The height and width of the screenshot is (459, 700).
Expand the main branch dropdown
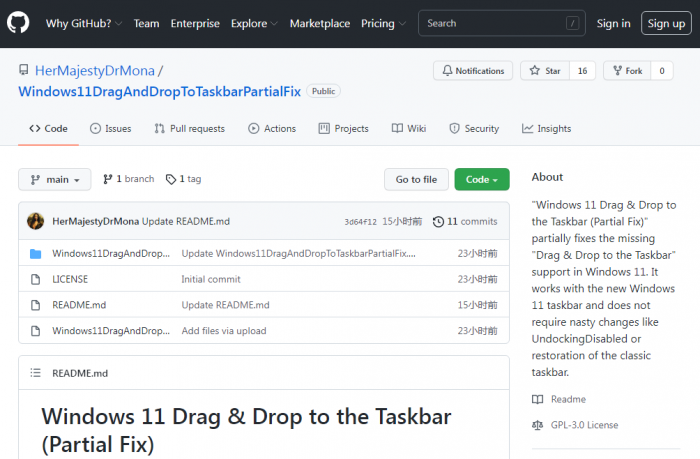(54, 180)
